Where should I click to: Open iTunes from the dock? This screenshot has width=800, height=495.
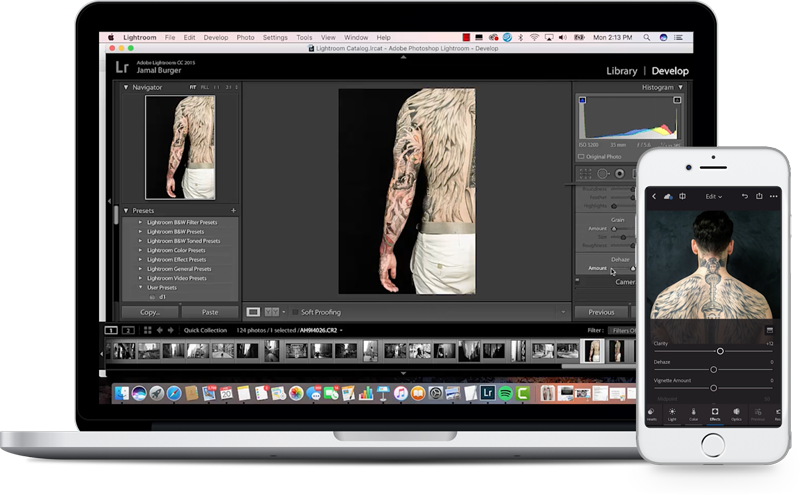point(401,393)
